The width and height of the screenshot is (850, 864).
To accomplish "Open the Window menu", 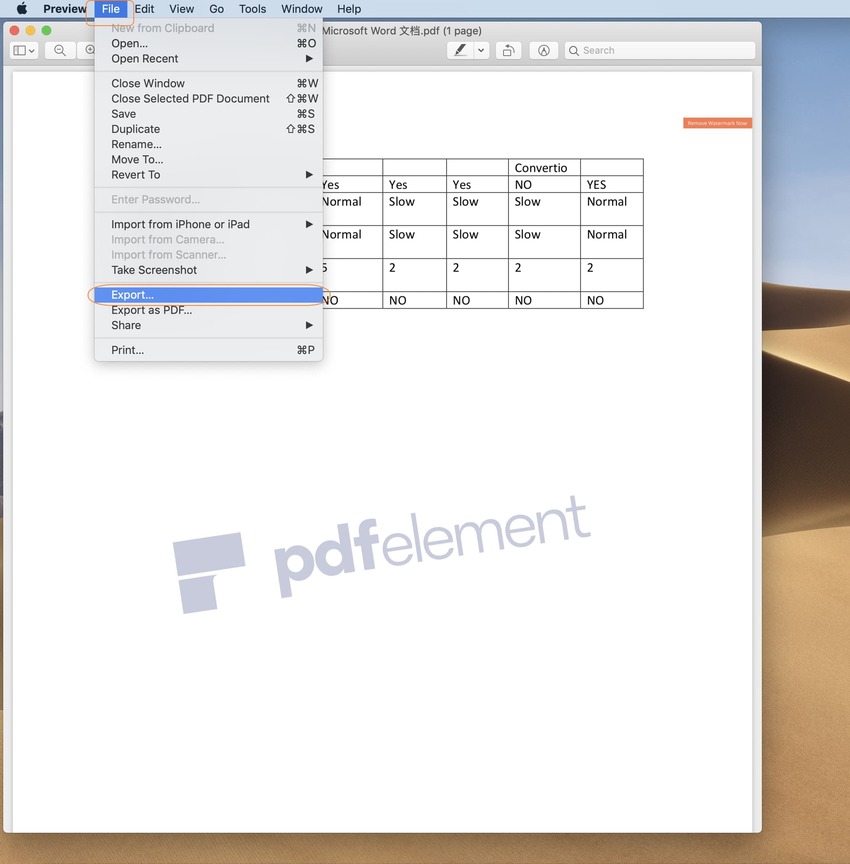I will [301, 9].
